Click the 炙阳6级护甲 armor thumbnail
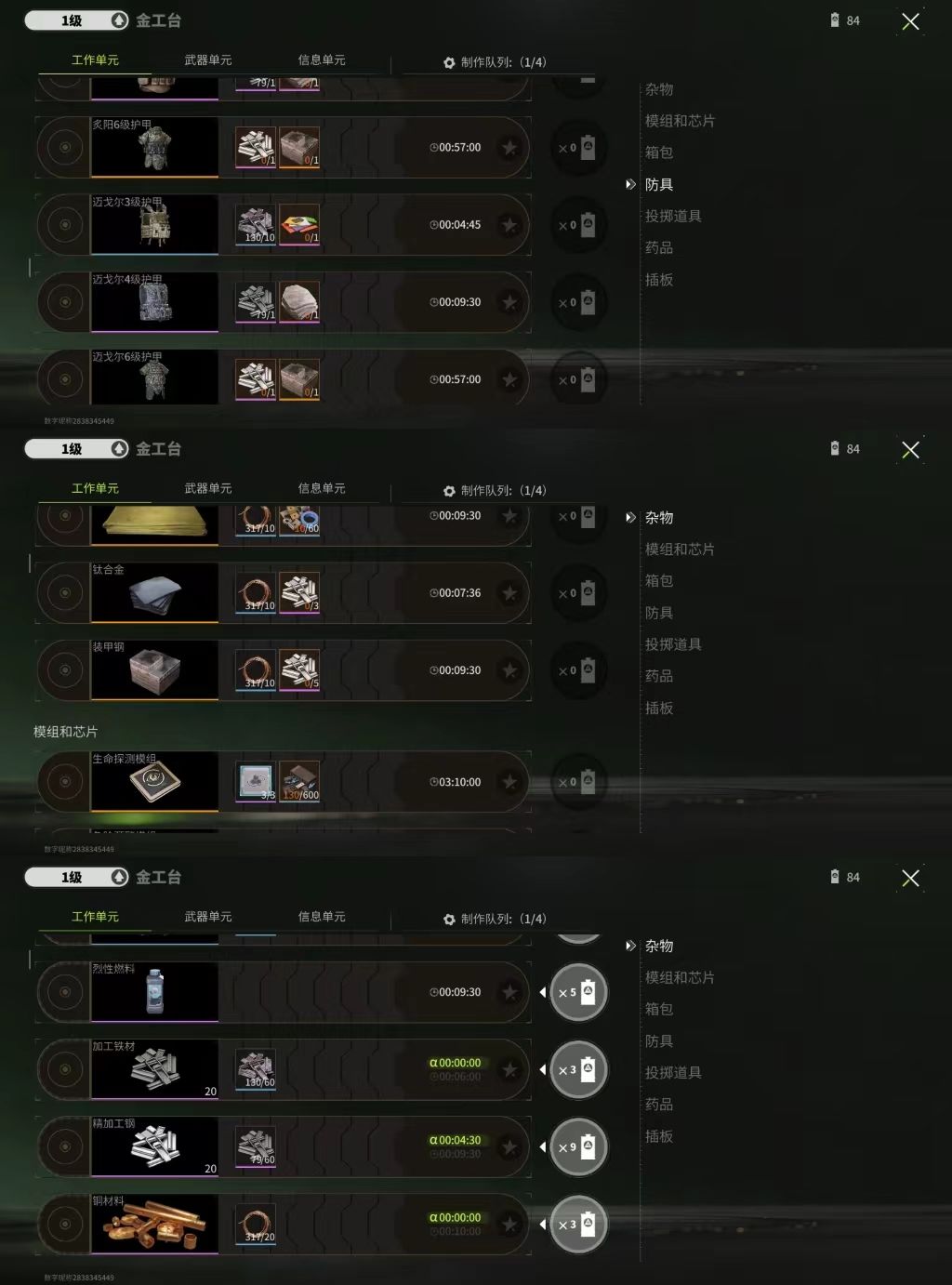 click(154, 147)
